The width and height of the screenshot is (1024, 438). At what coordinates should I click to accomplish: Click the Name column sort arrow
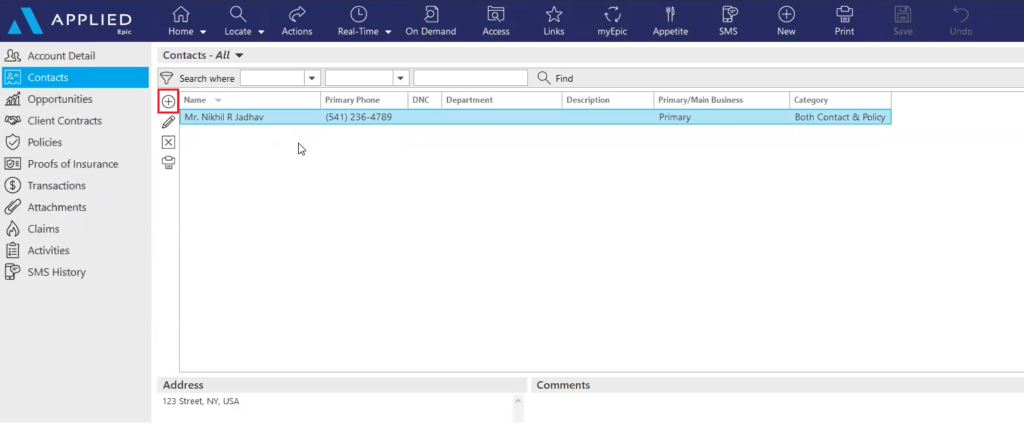[218, 101]
